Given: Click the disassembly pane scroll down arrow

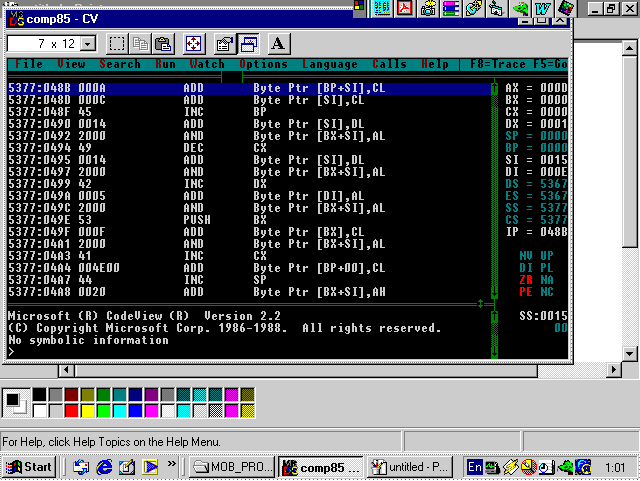Looking at the screenshot, I should [x=494, y=292].
